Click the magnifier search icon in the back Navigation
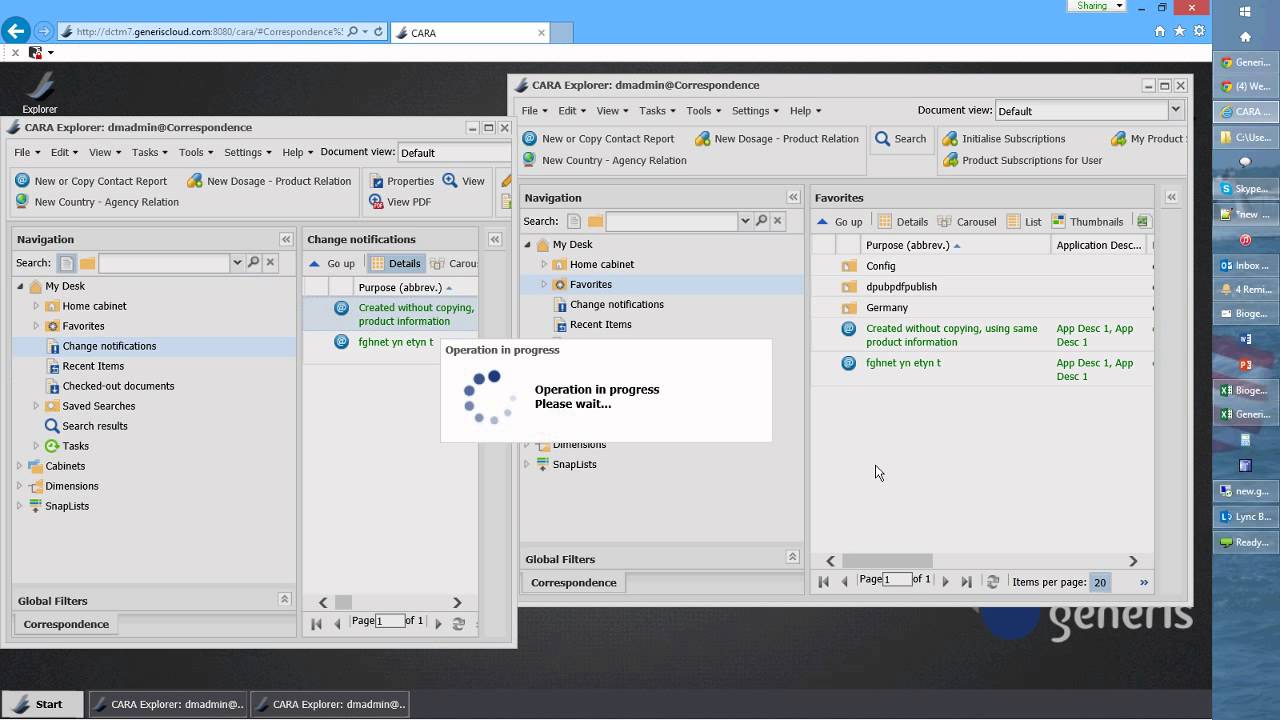The height and width of the screenshot is (720, 1280). [x=253, y=263]
